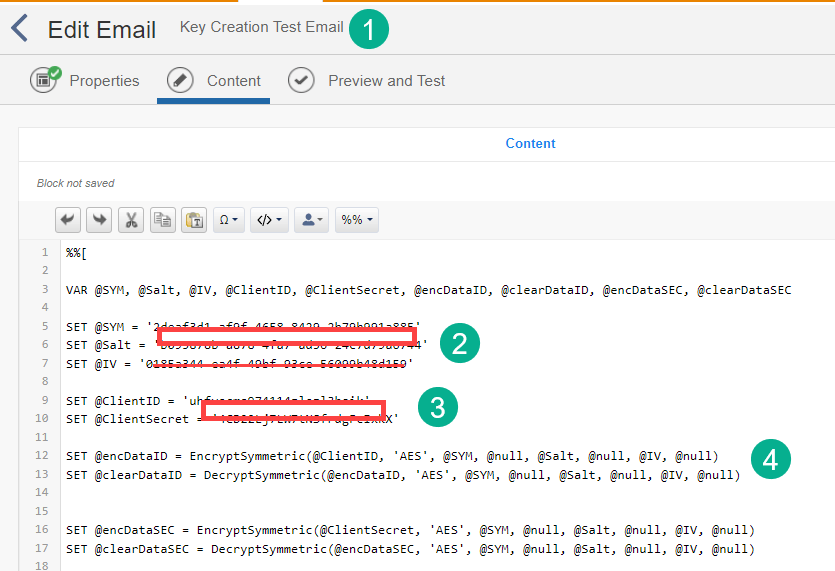Click the Paste as text clipboard icon
Screen dimensions: 835x571
[x=194, y=220]
